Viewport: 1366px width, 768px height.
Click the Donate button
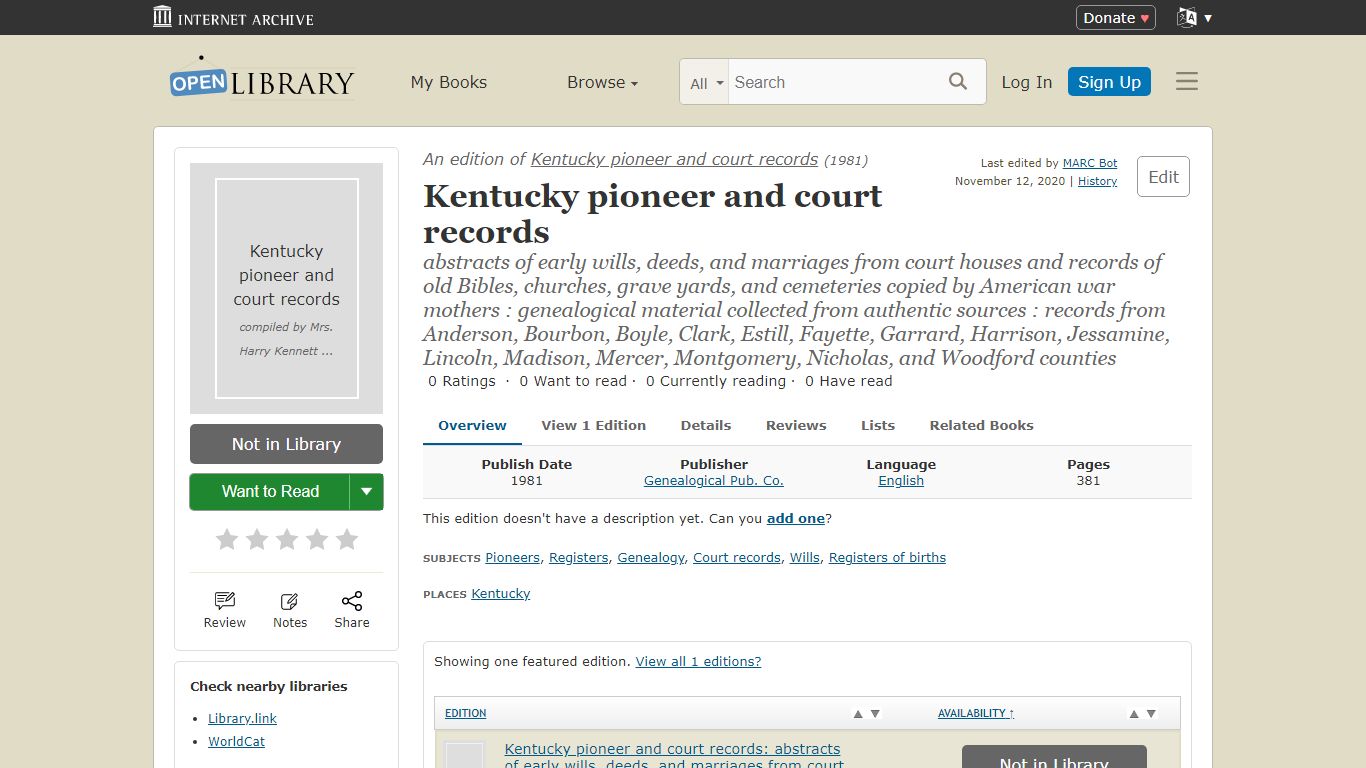(1116, 17)
